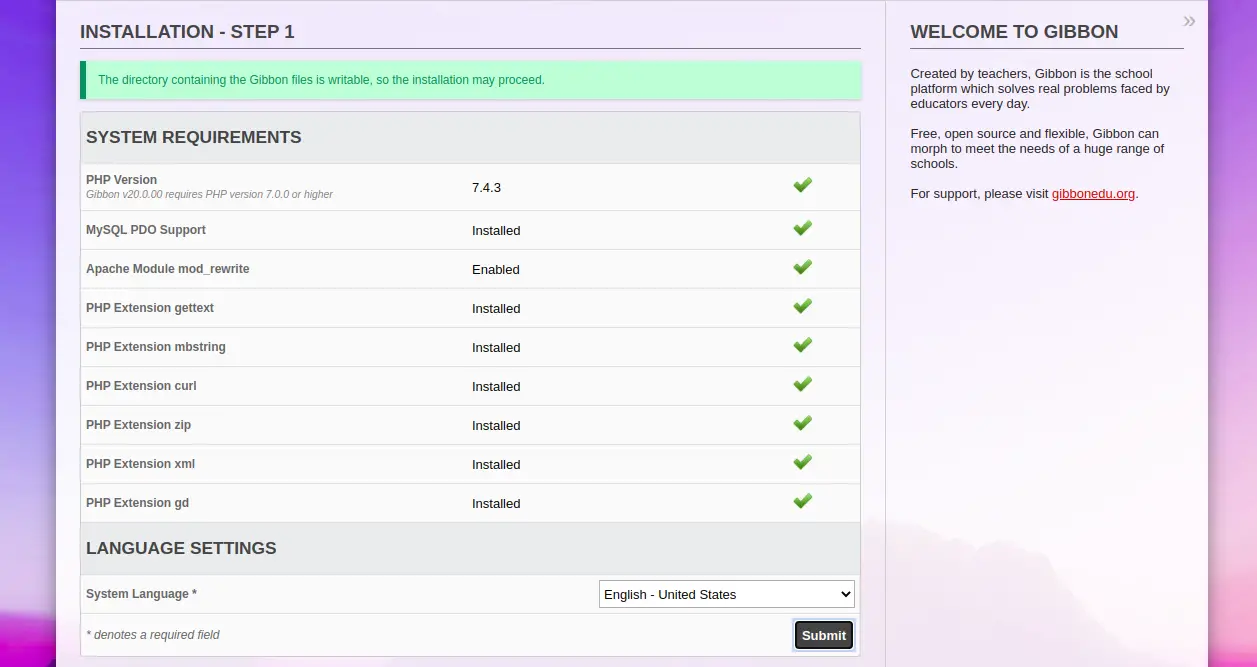Click the Language Settings heading
The width and height of the screenshot is (1257, 667).
181,548
